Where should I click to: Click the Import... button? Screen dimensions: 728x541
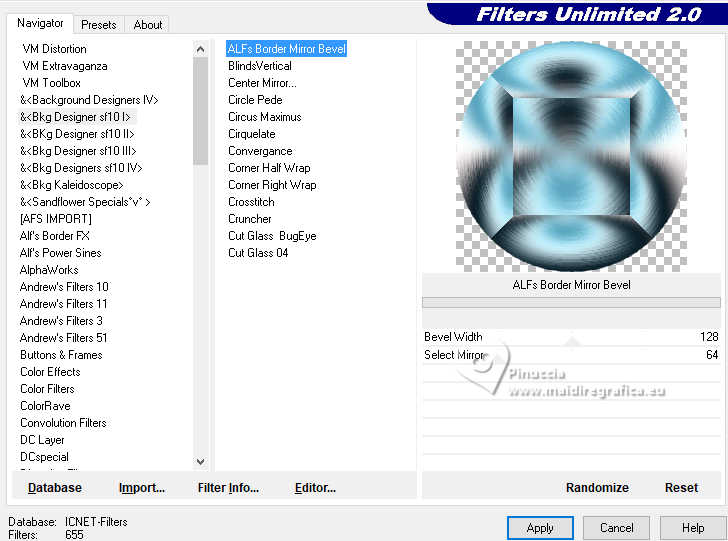[142, 488]
